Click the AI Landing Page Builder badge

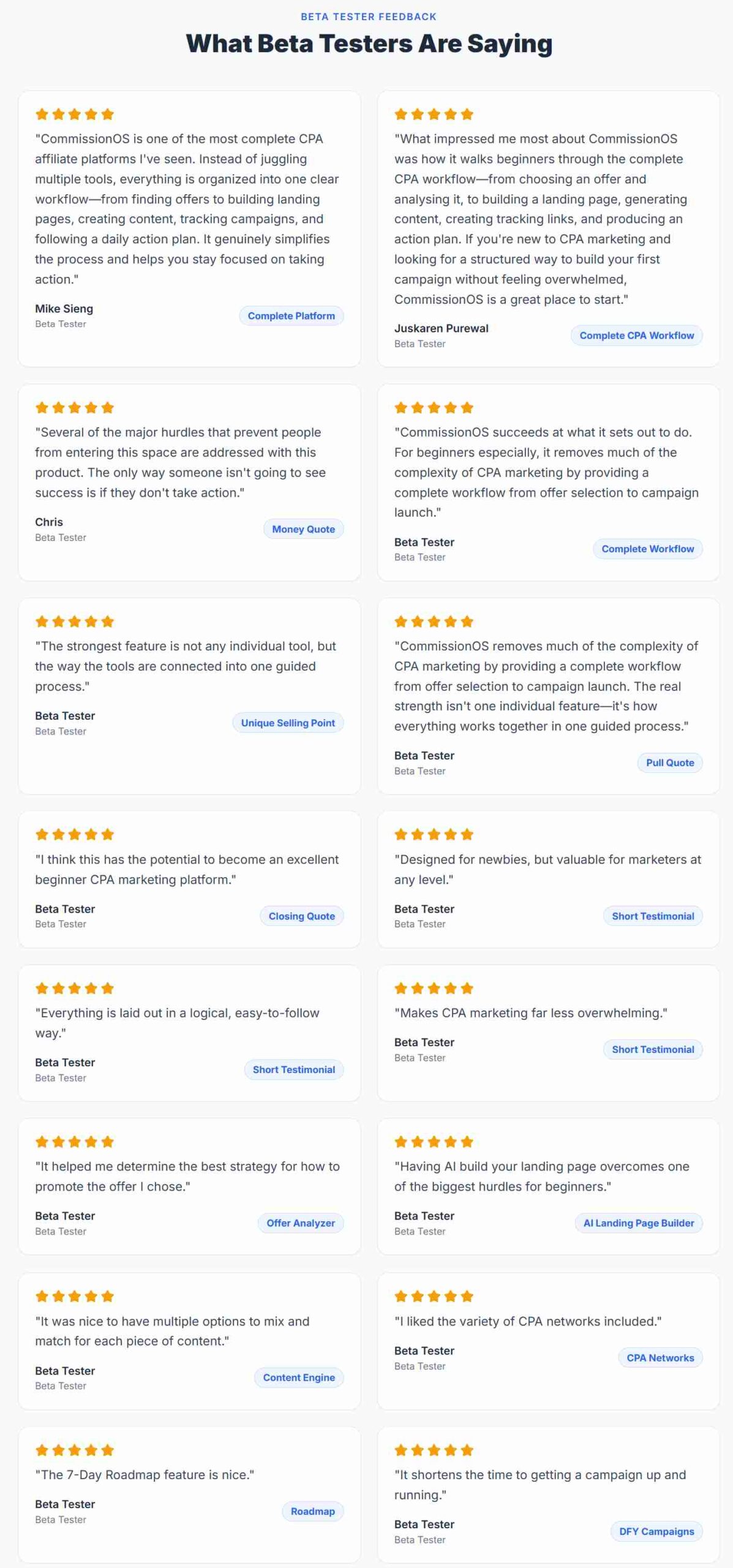tap(639, 1223)
